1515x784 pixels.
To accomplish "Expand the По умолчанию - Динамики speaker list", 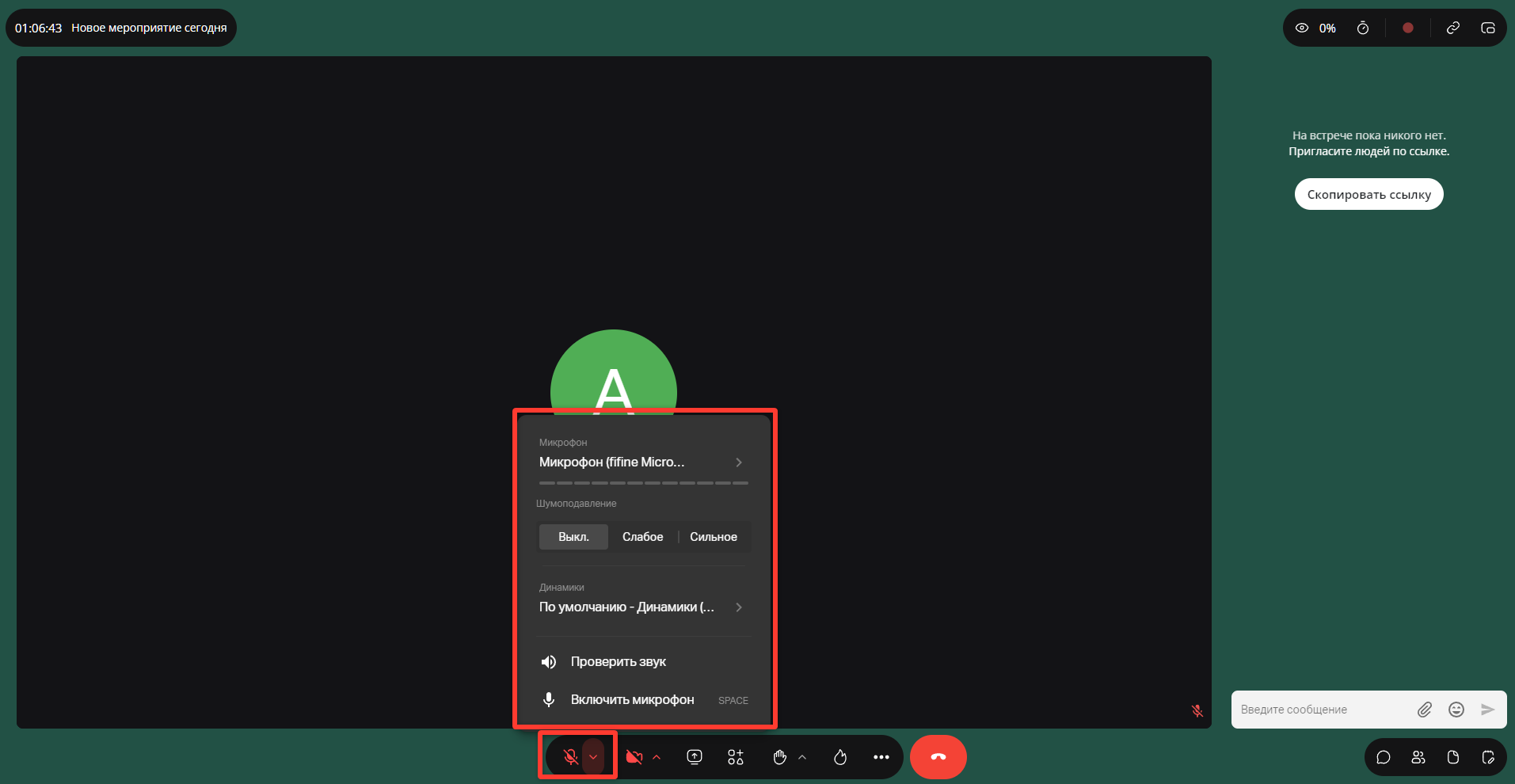I will 642,607.
